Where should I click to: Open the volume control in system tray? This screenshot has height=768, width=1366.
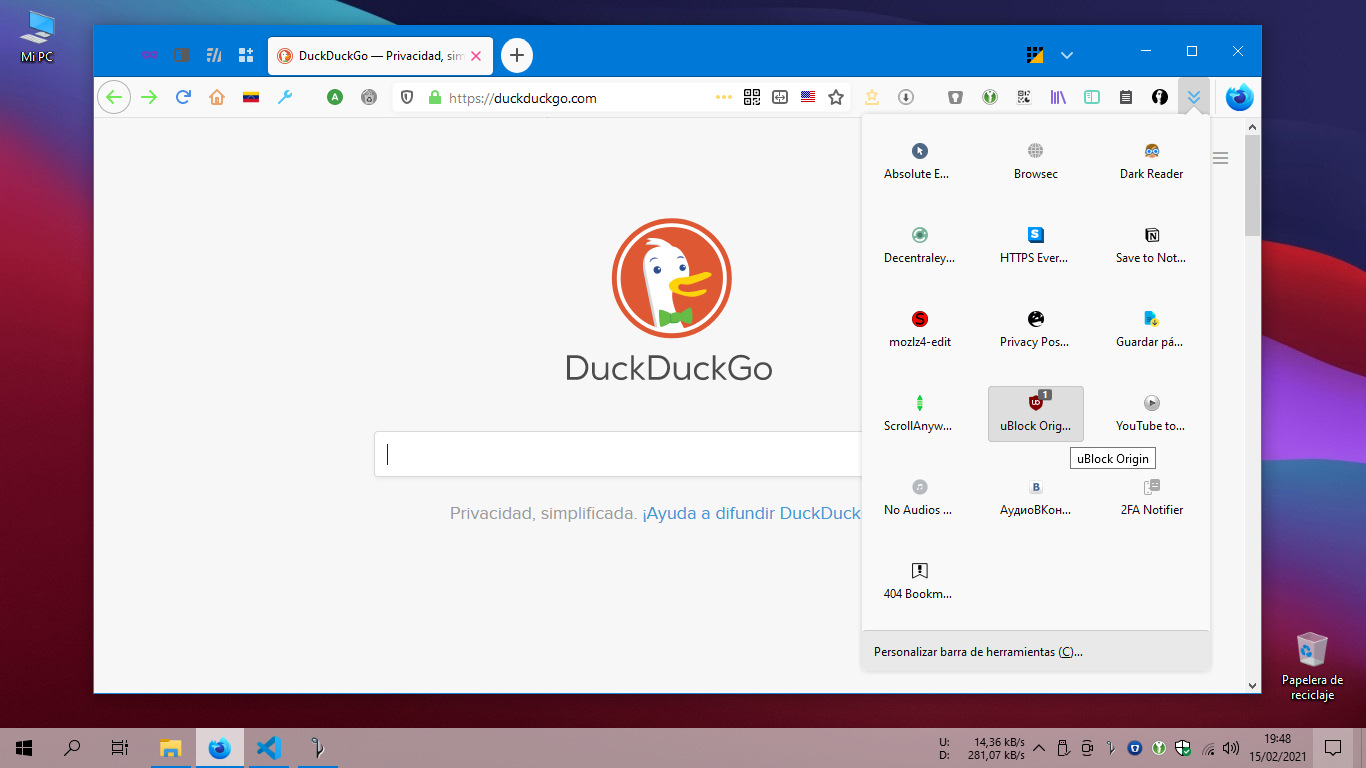[x=1230, y=748]
